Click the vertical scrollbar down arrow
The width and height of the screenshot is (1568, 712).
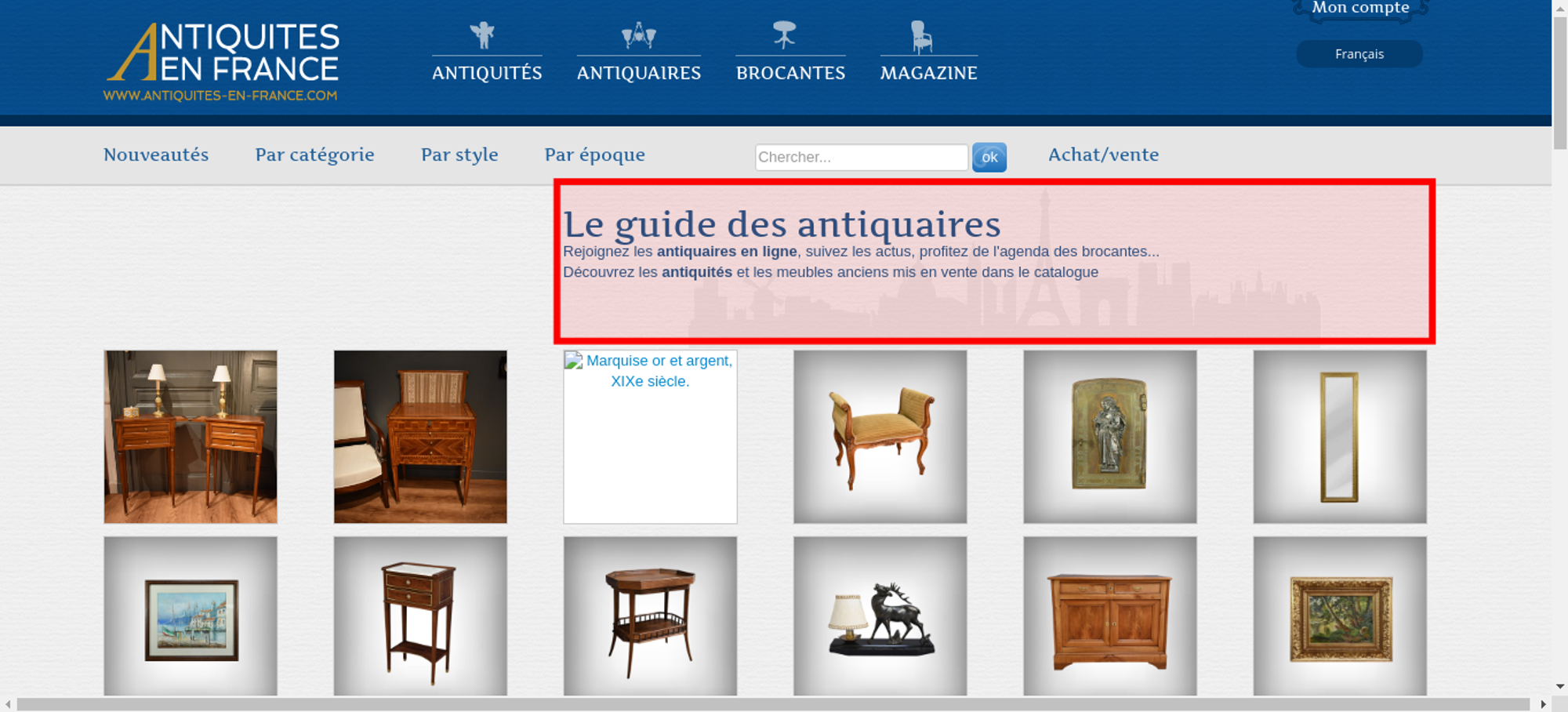click(x=1559, y=686)
